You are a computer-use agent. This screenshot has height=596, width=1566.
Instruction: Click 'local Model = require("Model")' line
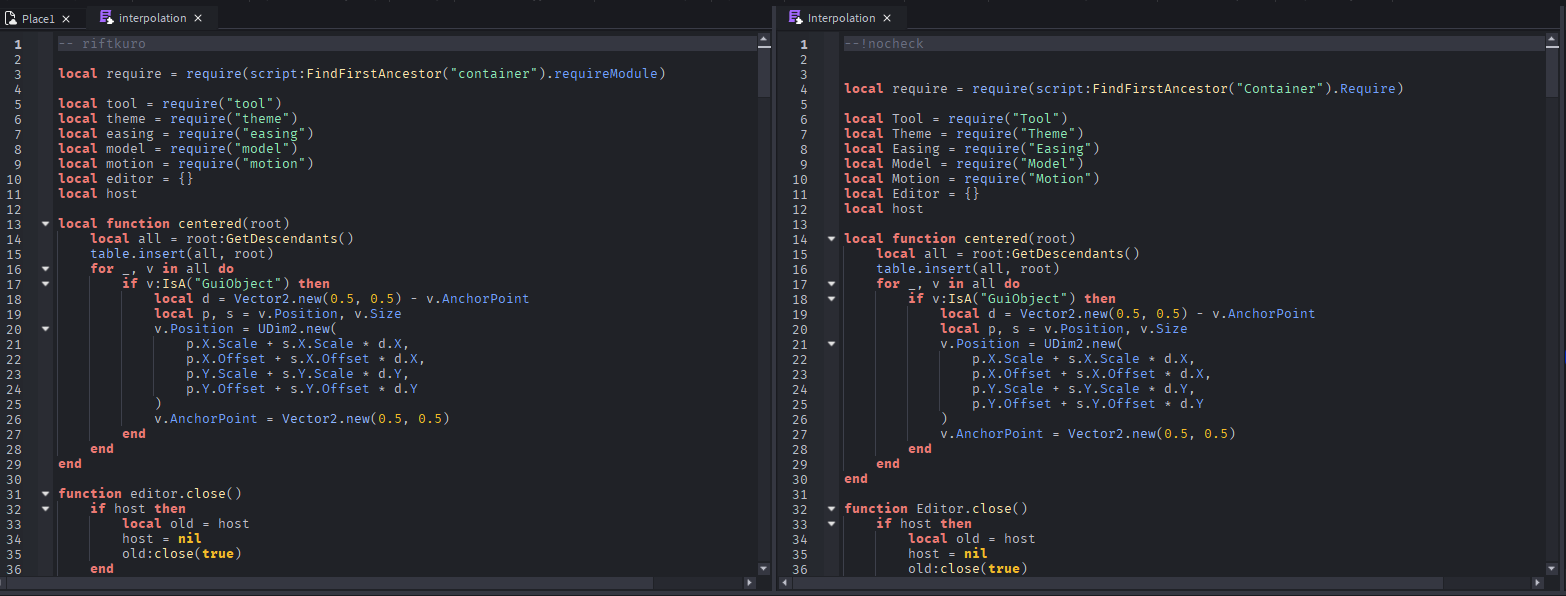964,164
